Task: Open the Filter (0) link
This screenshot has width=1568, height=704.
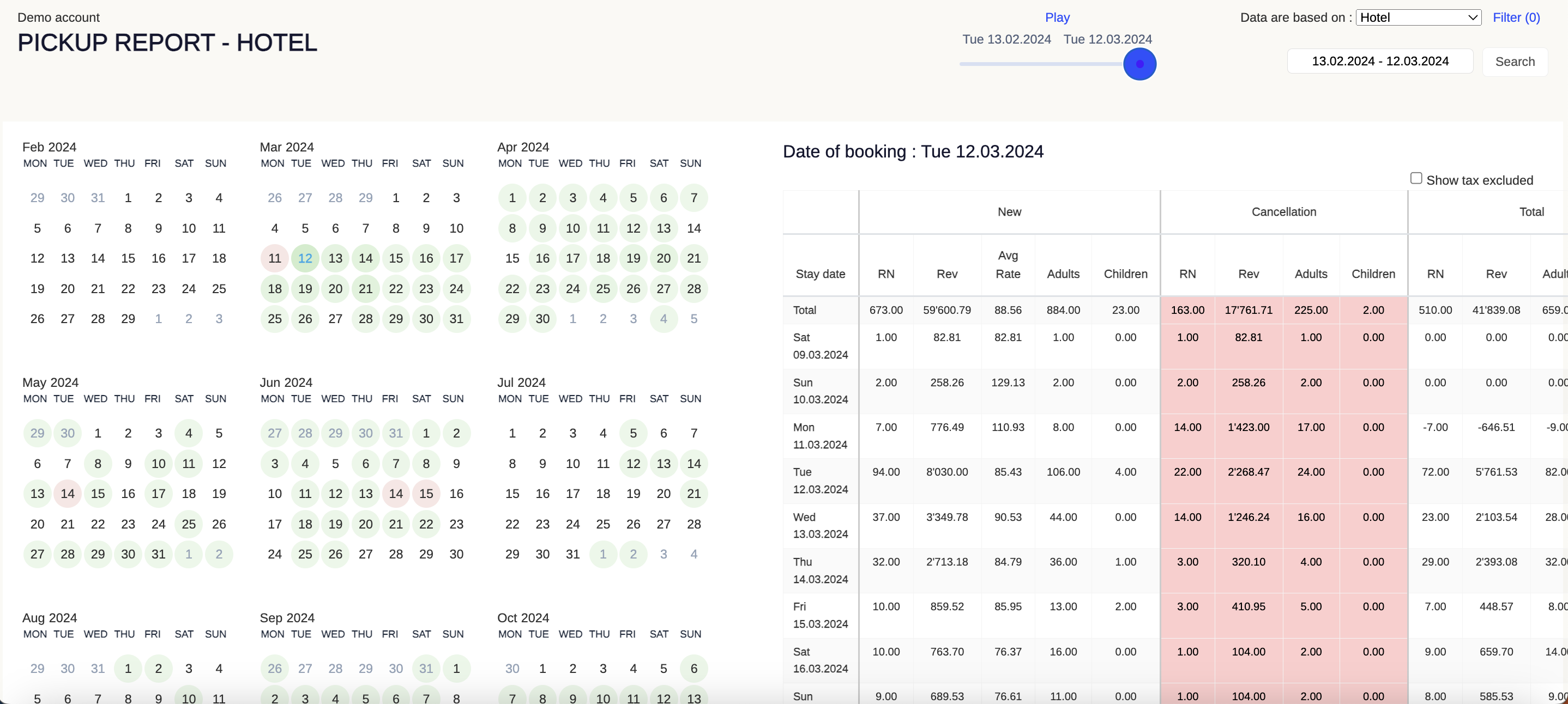Action: [x=1516, y=17]
